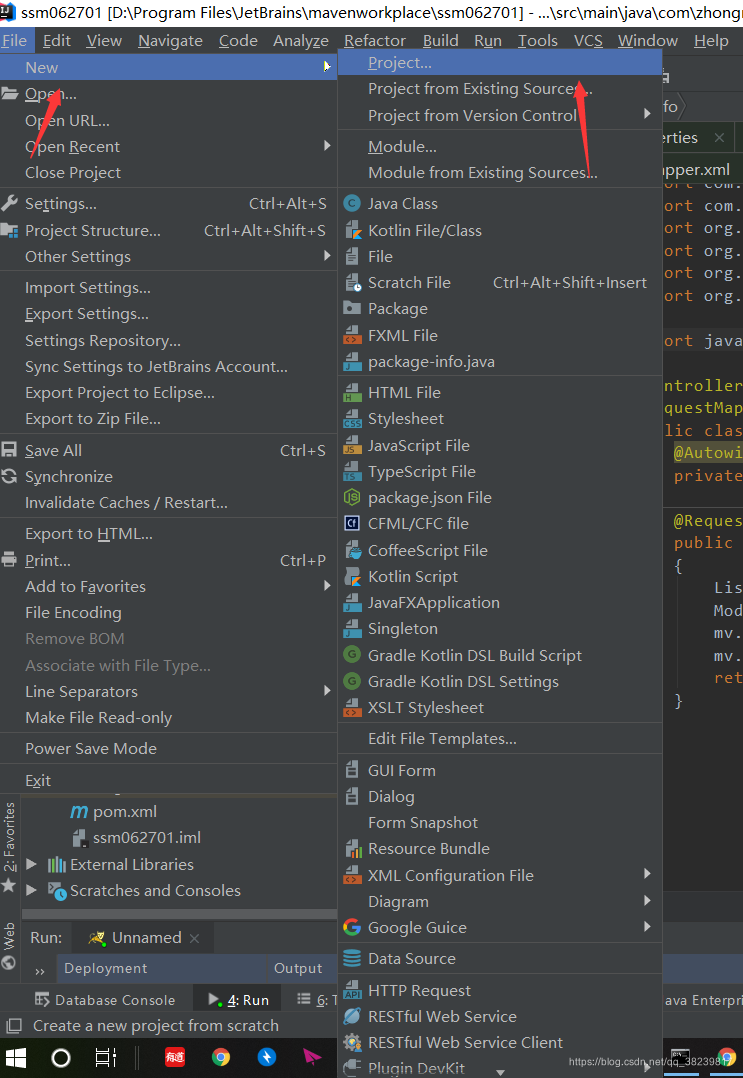Click the Kotlin File/Class icon

[x=352, y=230]
